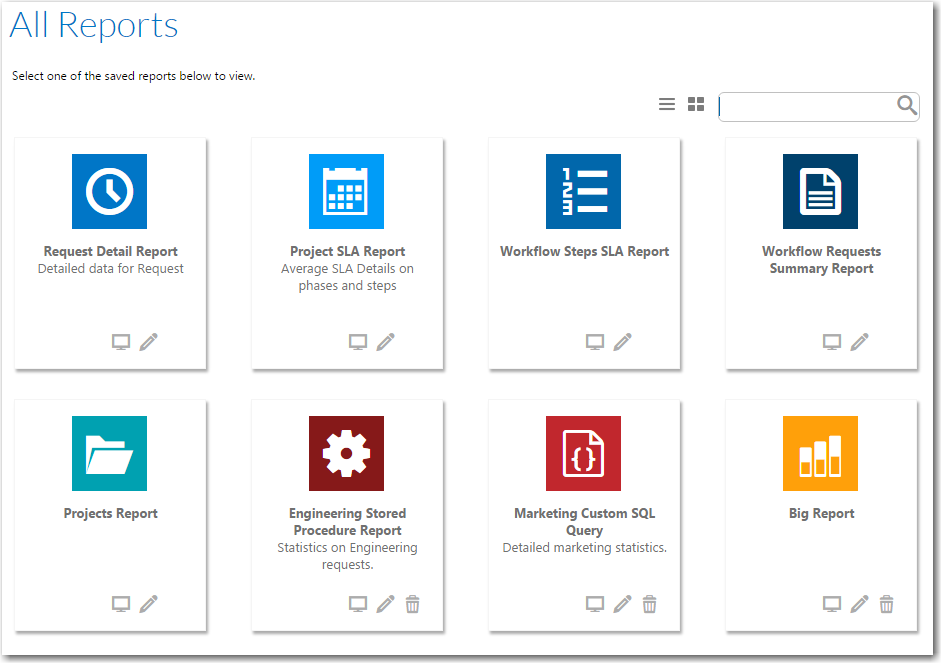
Task: Delete the Marketing Custom SQL Query
Action: point(649,604)
